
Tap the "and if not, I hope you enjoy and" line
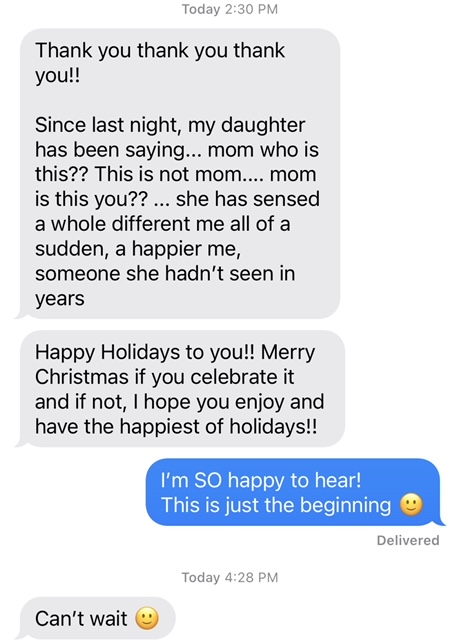pos(180,402)
